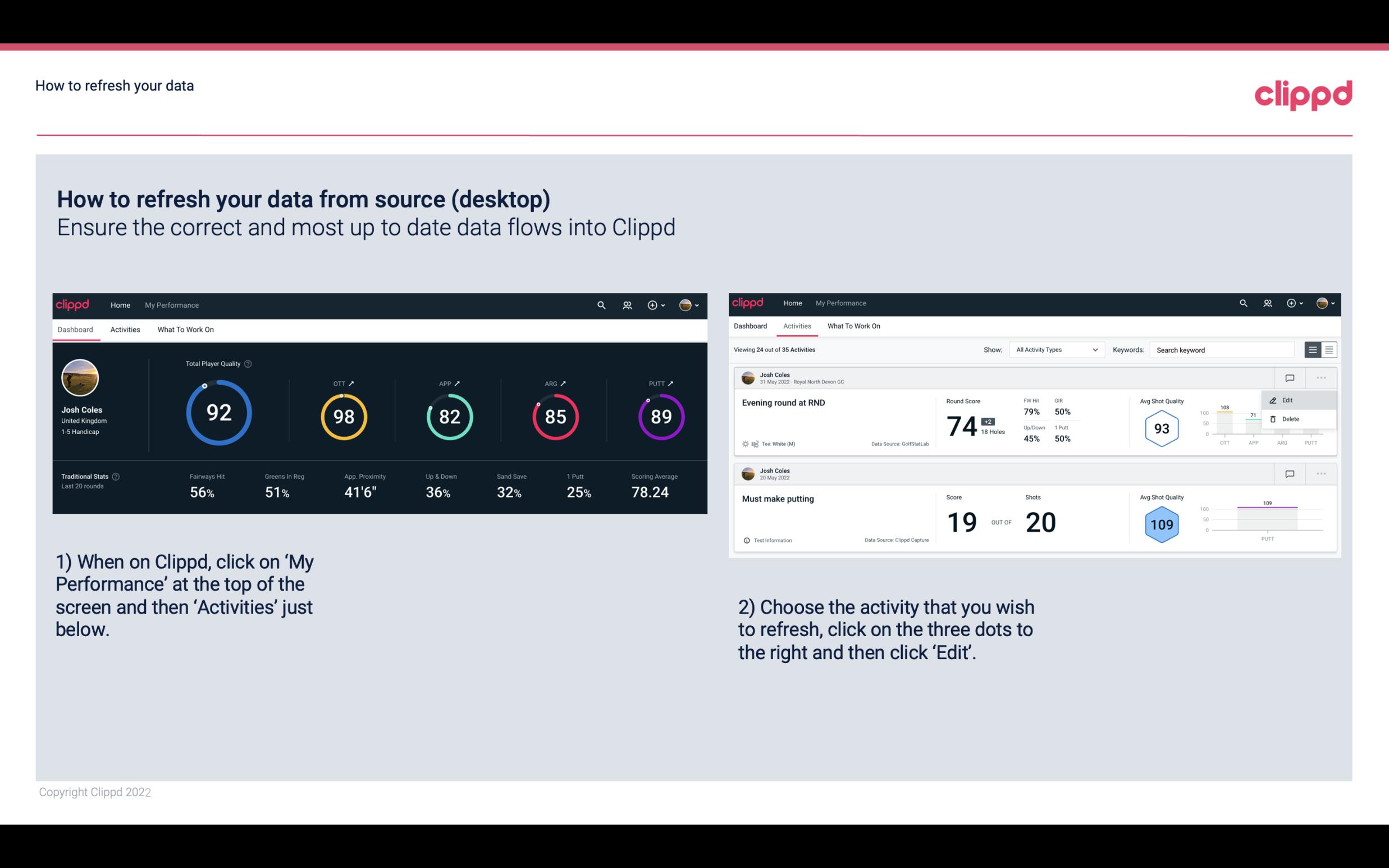1389x868 pixels.
Task: Toggle the Dashboard tab on left panel
Action: tap(75, 329)
